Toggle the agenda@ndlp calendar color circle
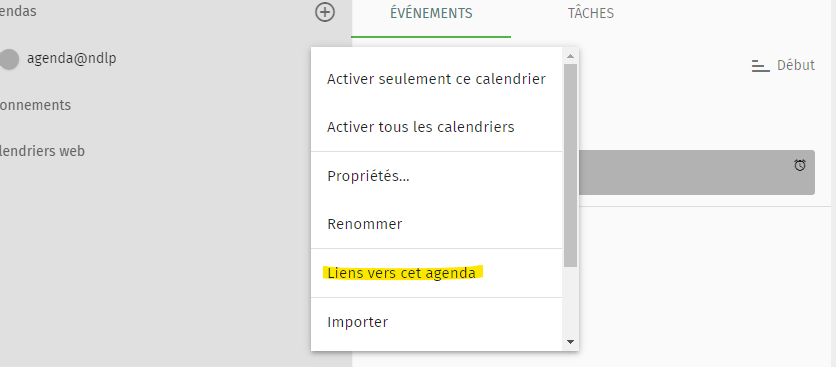 point(9,59)
